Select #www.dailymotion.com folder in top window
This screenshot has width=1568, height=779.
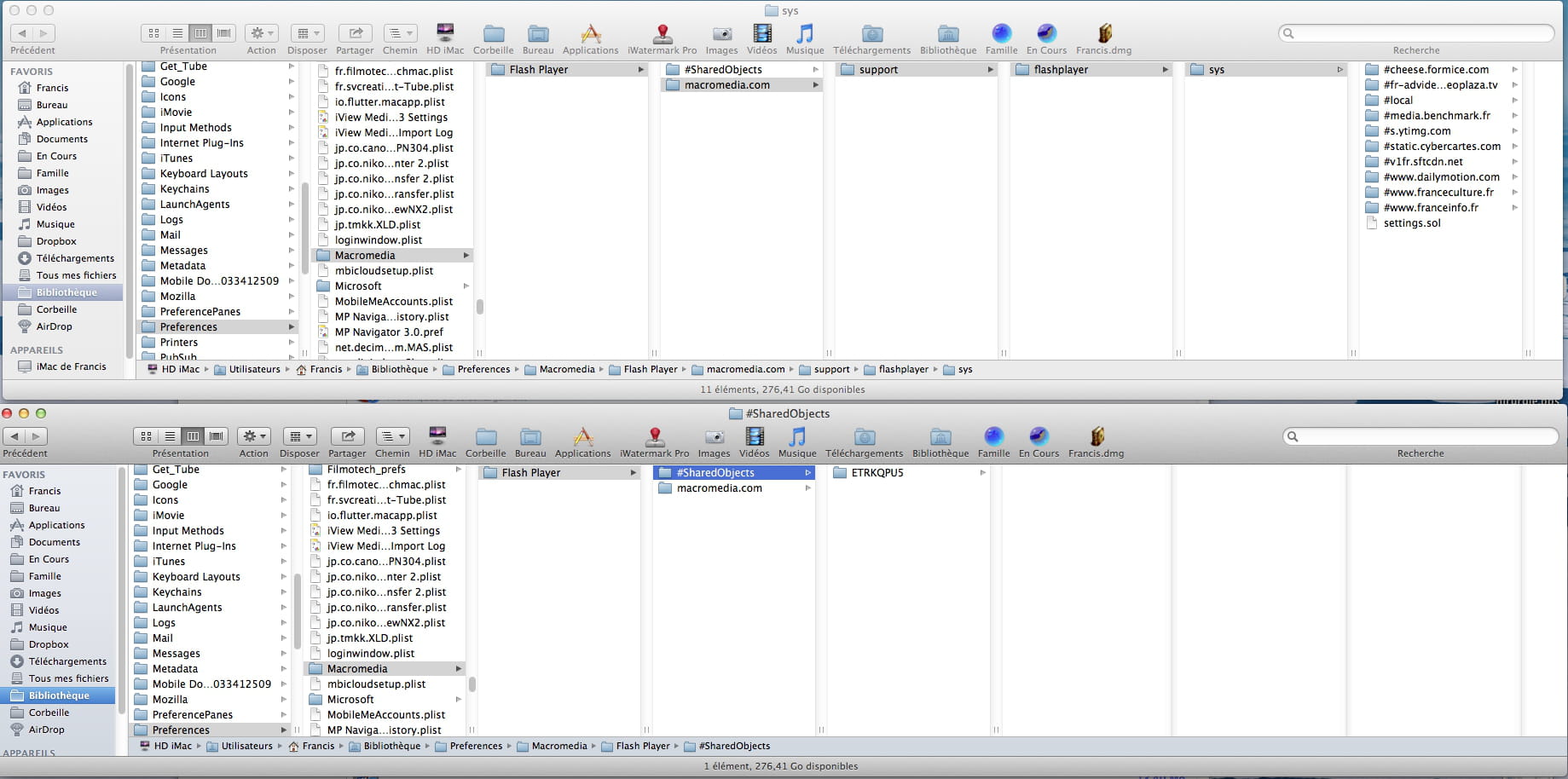1441,177
